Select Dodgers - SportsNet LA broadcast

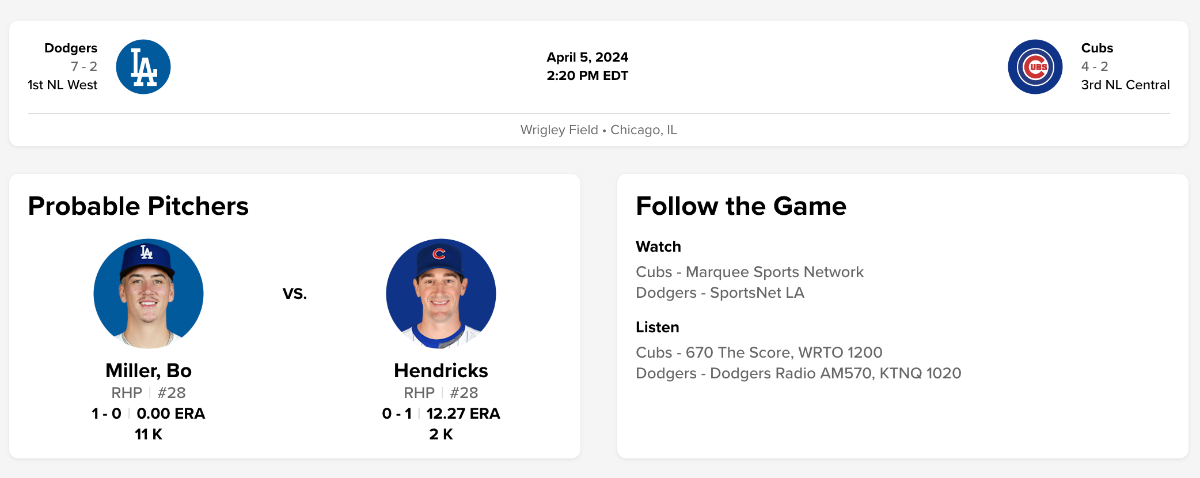pos(720,293)
